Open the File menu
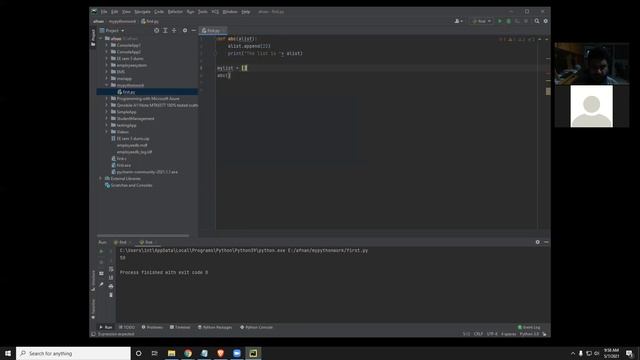This screenshot has width=640, height=360. coord(104,12)
